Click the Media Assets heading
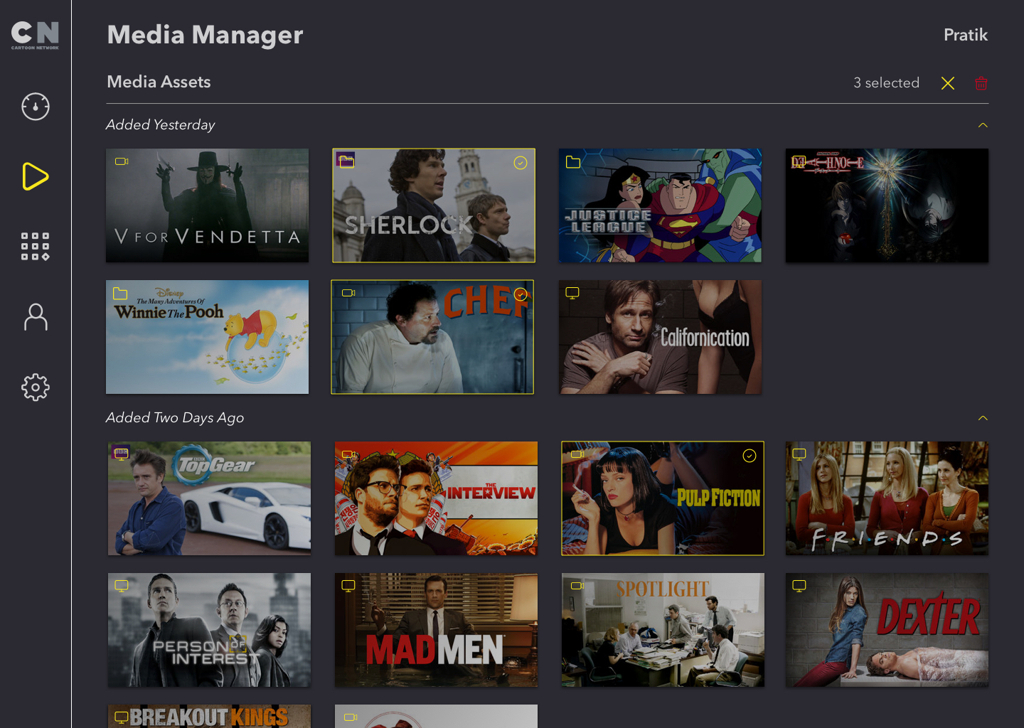 click(x=159, y=82)
